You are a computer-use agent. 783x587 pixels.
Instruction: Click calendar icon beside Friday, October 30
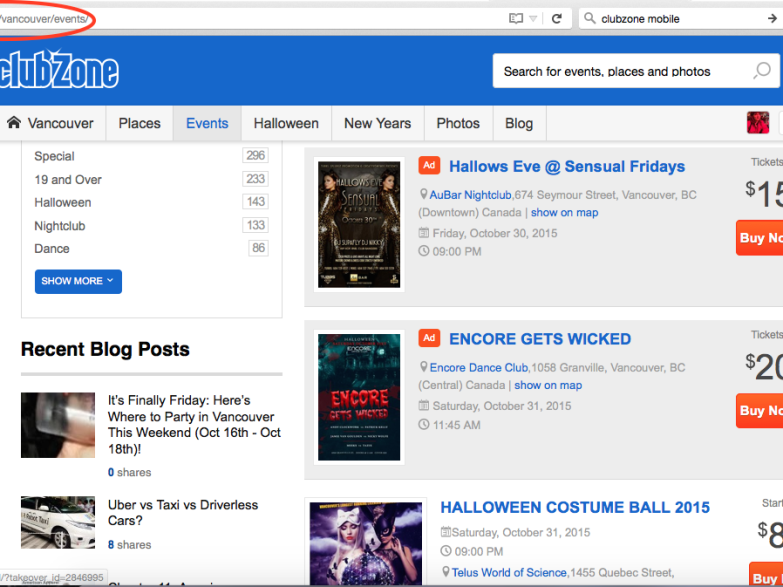coord(423,232)
